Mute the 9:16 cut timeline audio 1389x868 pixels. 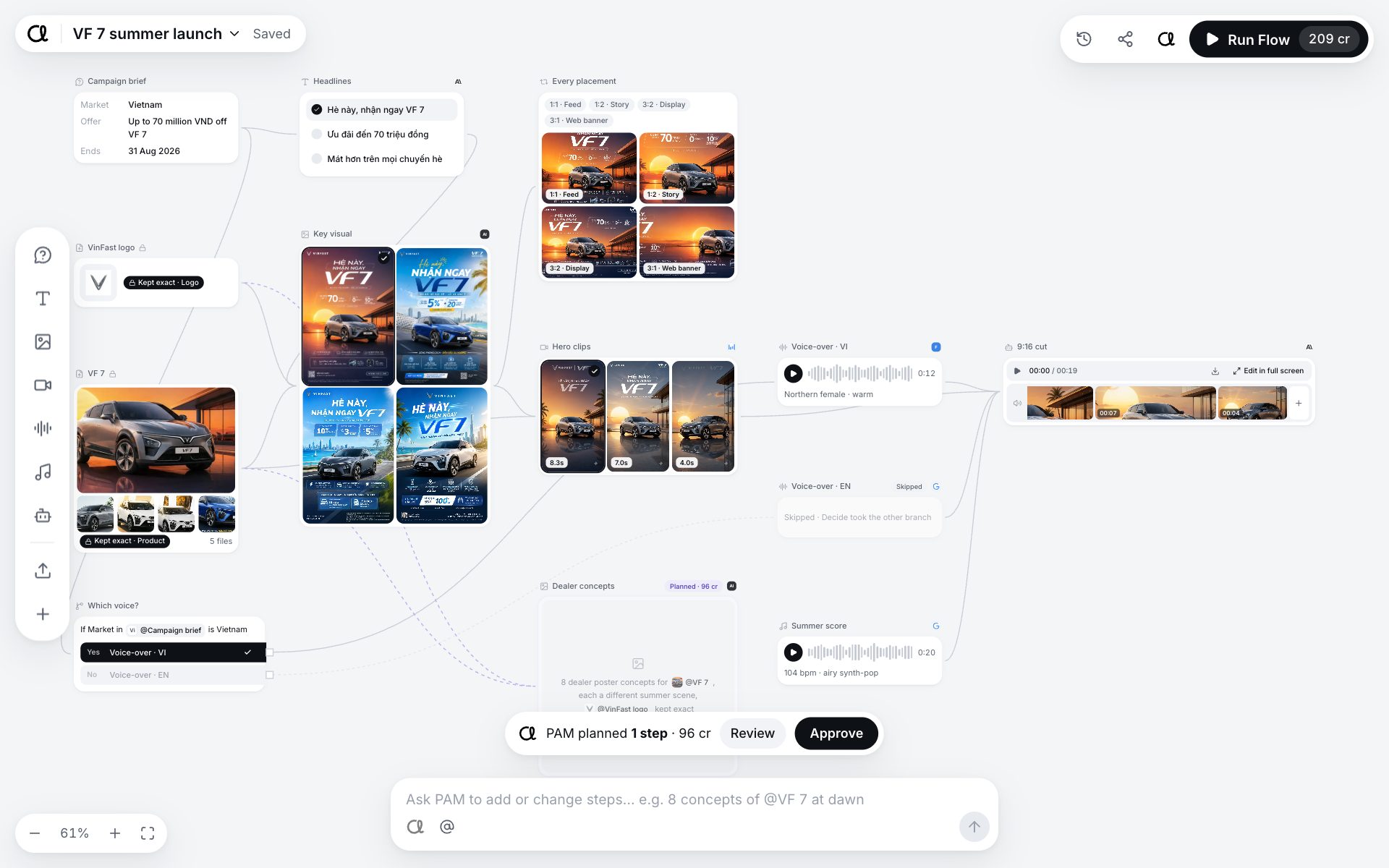[x=1016, y=404]
